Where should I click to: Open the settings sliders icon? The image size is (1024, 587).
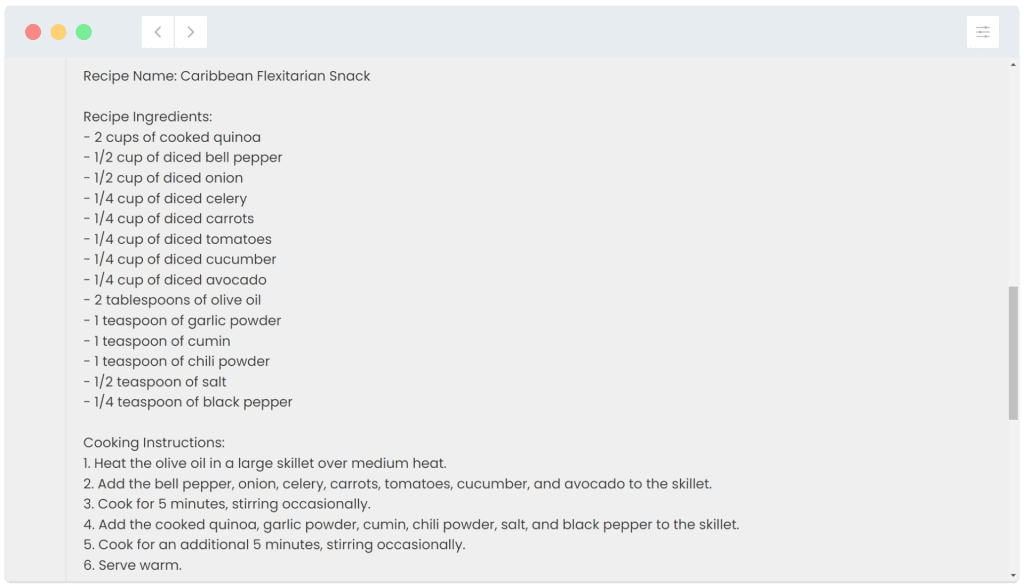[x=982, y=32]
